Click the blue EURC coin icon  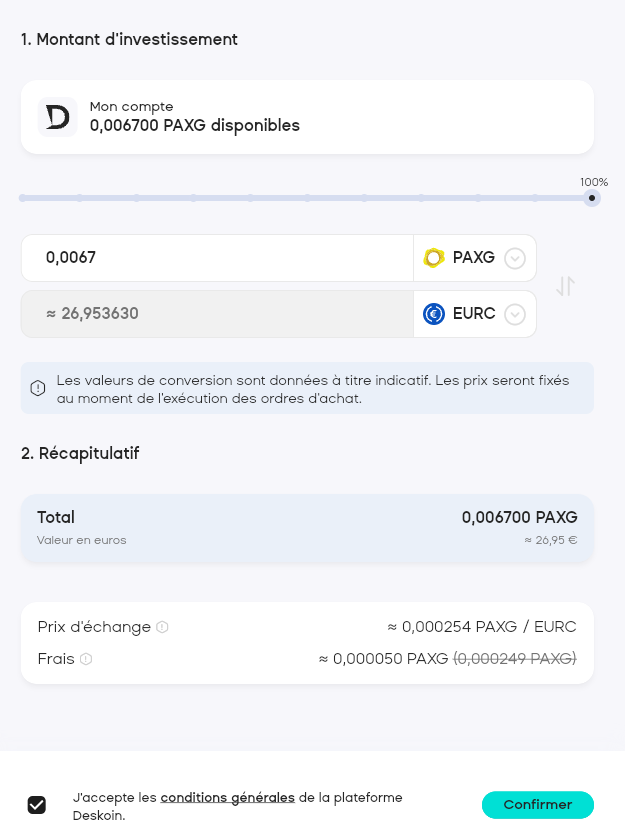coord(434,314)
